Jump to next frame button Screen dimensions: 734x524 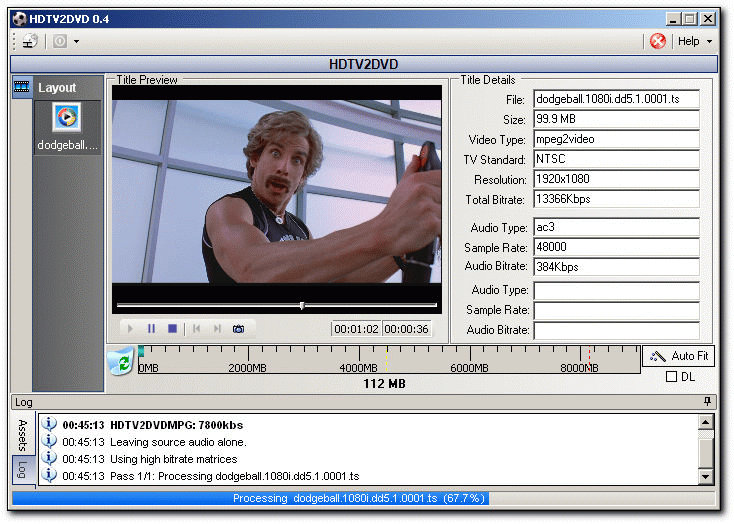point(217,329)
